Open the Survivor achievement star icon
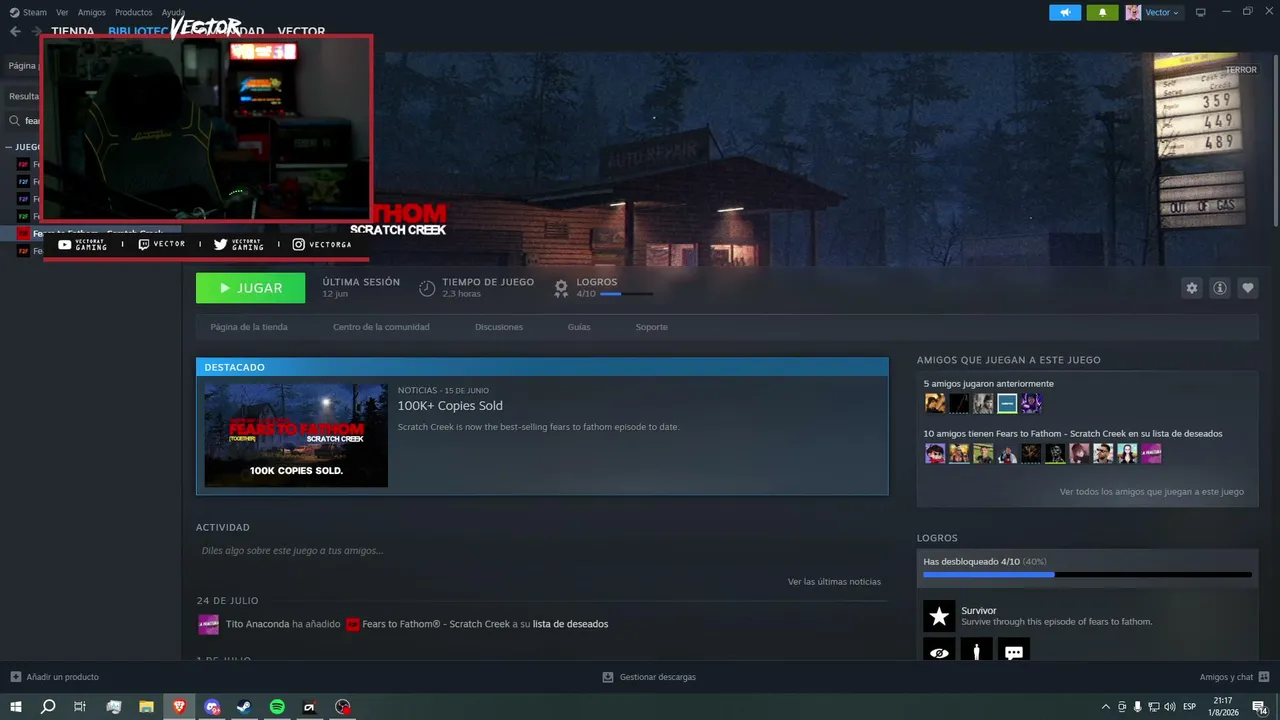 click(939, 616)
